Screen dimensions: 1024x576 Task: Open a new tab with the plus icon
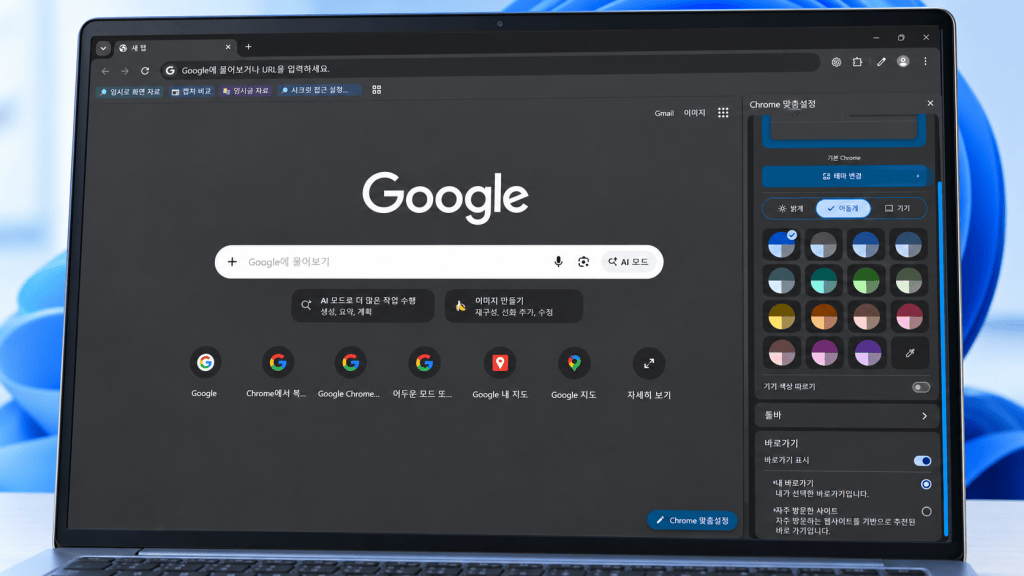click(x=248, y=47)
